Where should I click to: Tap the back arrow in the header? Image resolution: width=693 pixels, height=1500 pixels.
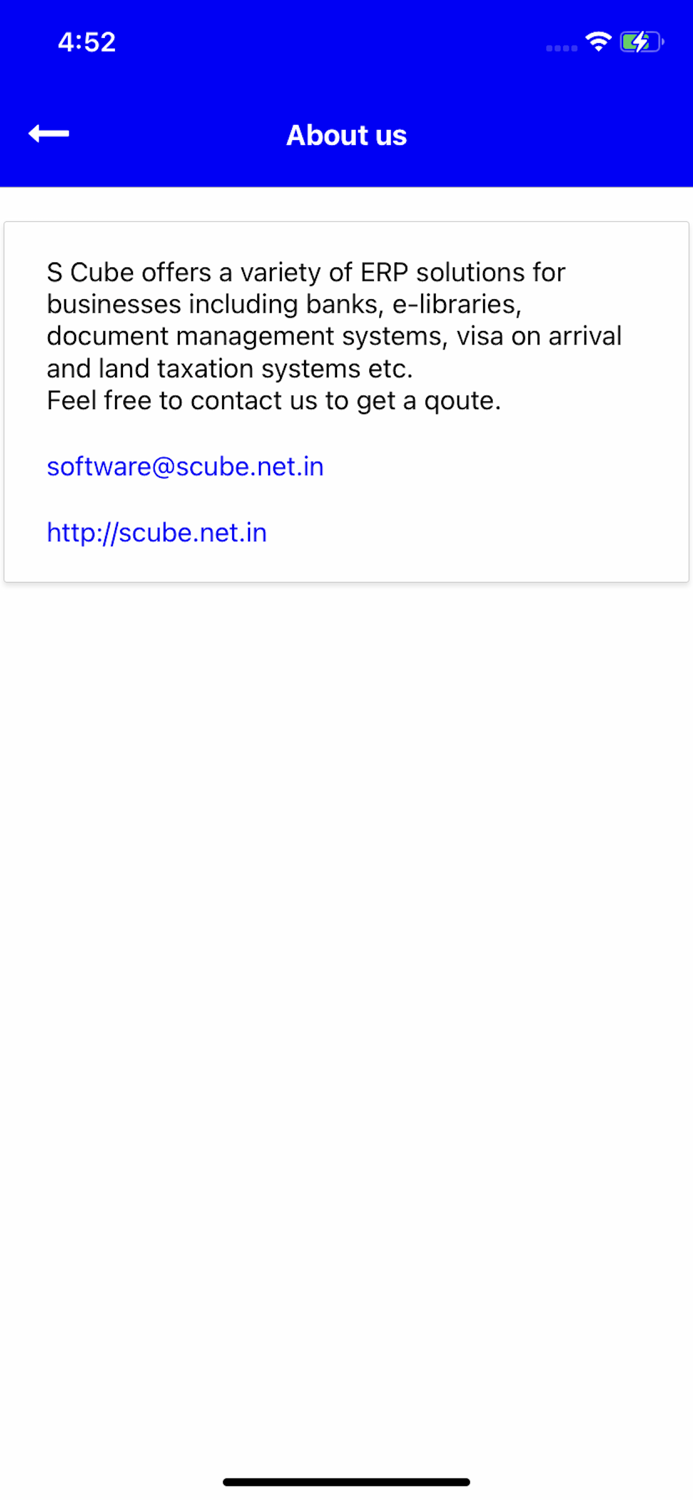pos(48,133)
